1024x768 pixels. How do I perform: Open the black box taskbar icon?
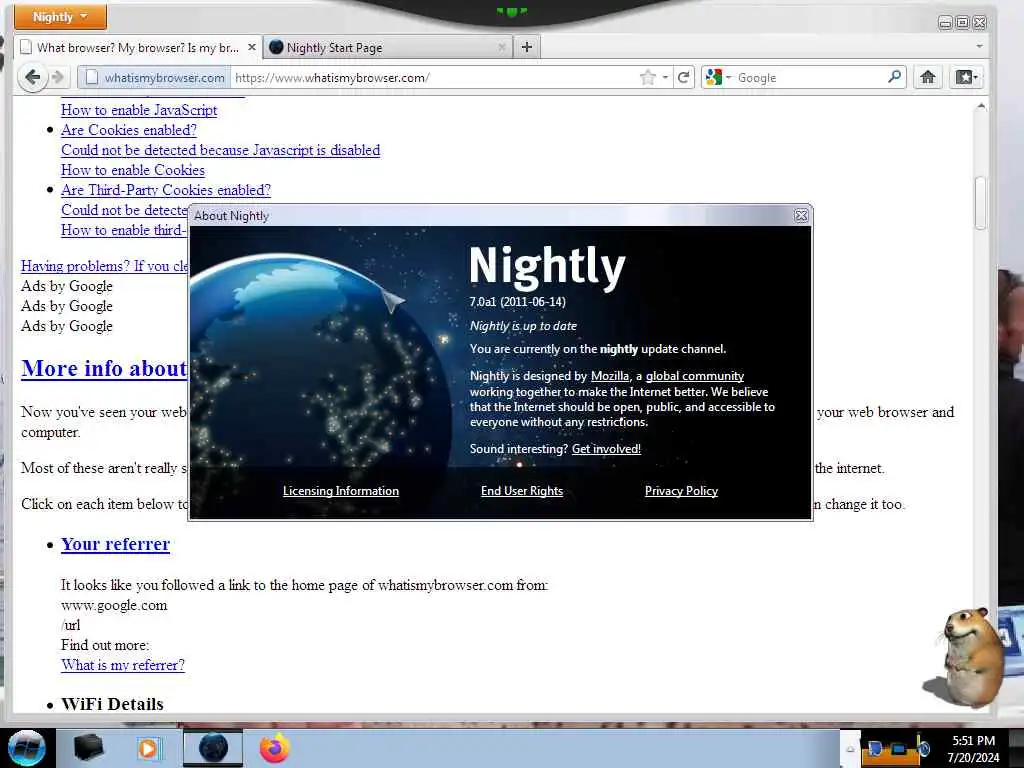point(88,748)
